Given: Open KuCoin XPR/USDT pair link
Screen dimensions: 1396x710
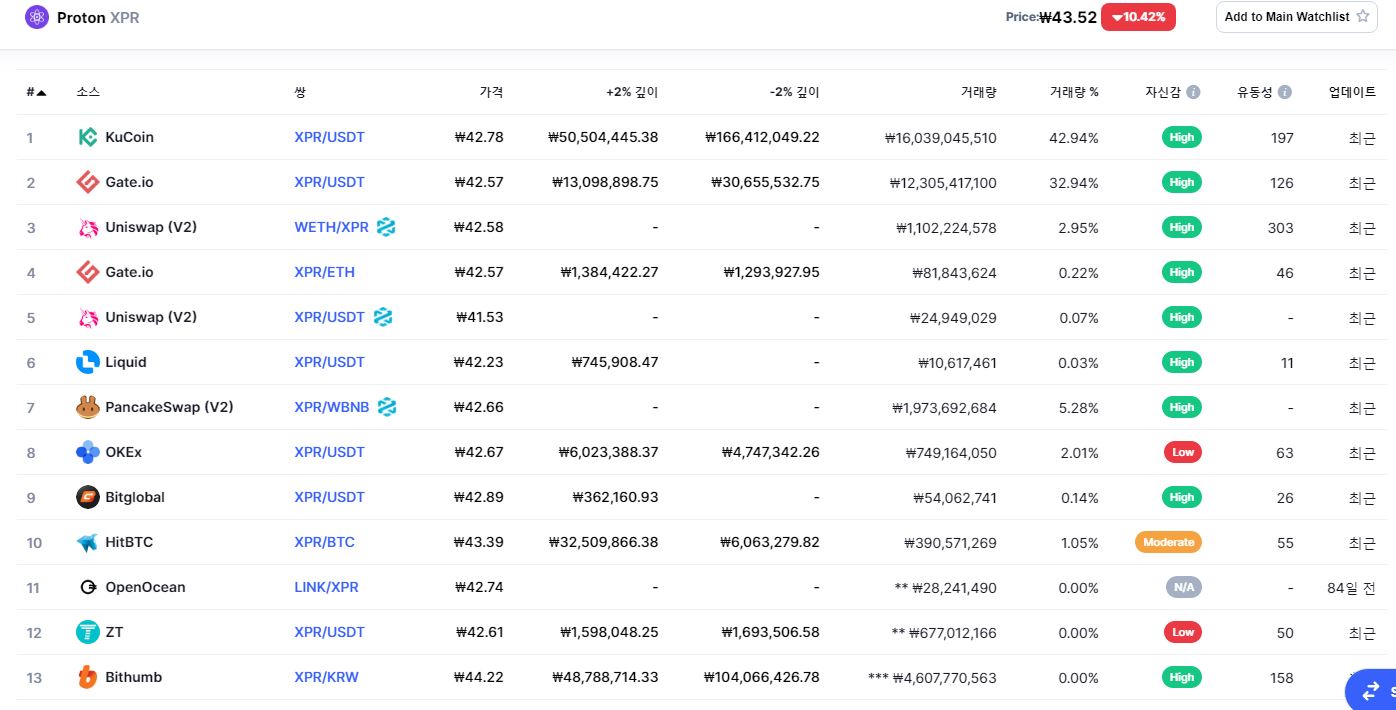Looking at the screenshot, I should [x=329, y=137].
